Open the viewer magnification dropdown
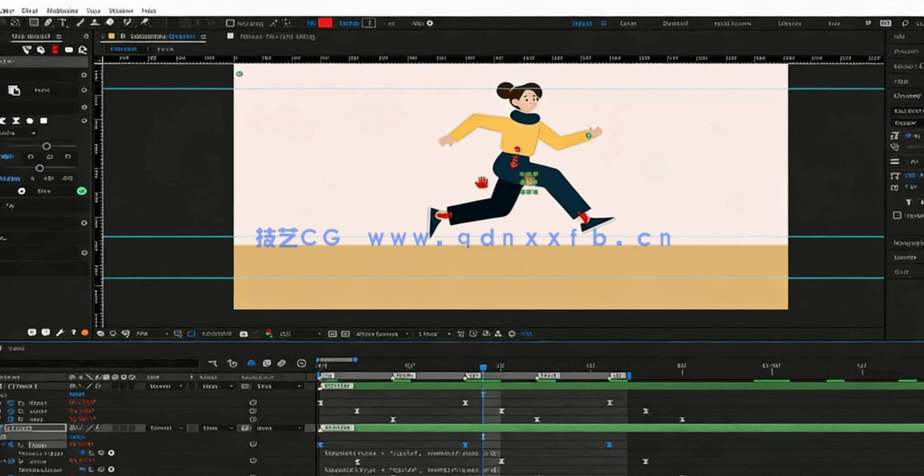The width and height of the screenshot is (924, 476). (146, 334)
